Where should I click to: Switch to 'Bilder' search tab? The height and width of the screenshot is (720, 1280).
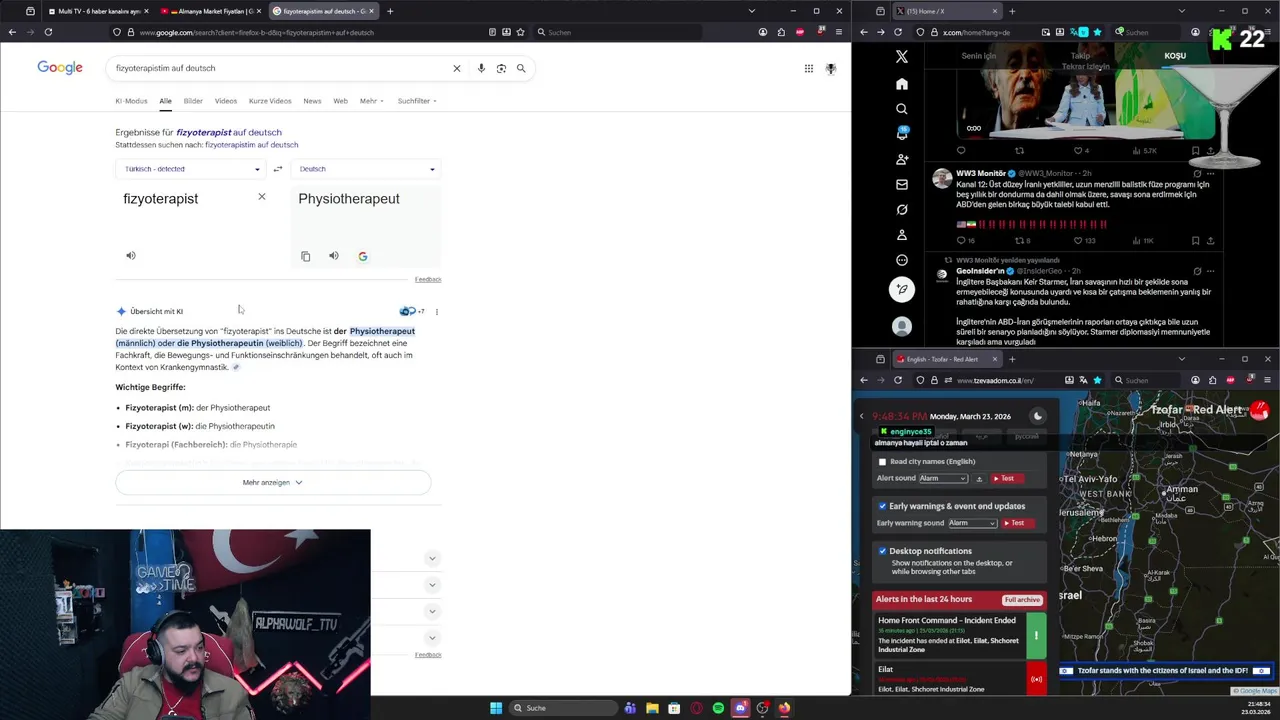193,101
